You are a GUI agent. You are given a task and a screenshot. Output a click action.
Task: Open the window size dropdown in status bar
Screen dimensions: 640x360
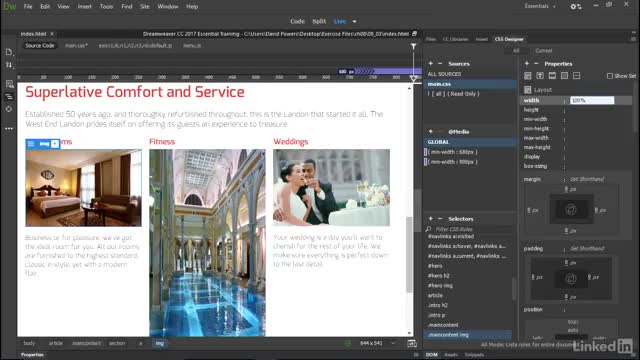[393, 343]
